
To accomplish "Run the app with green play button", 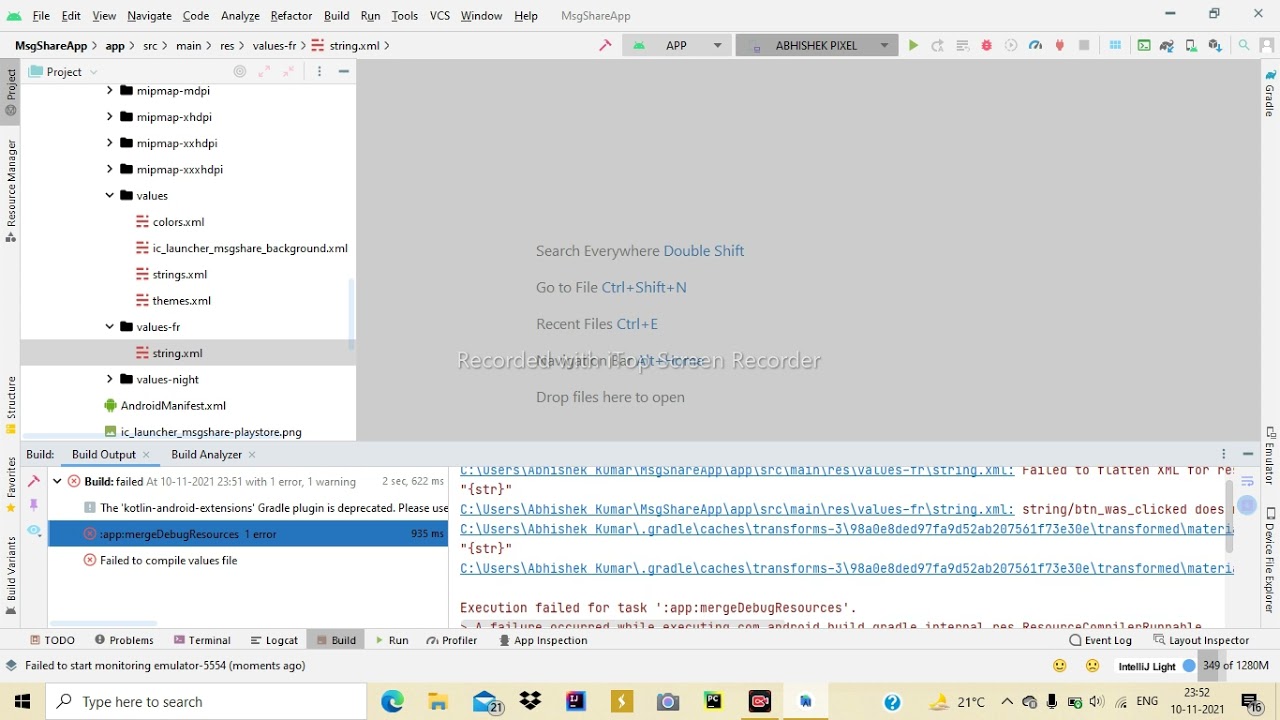I will (x=913, y=45).
